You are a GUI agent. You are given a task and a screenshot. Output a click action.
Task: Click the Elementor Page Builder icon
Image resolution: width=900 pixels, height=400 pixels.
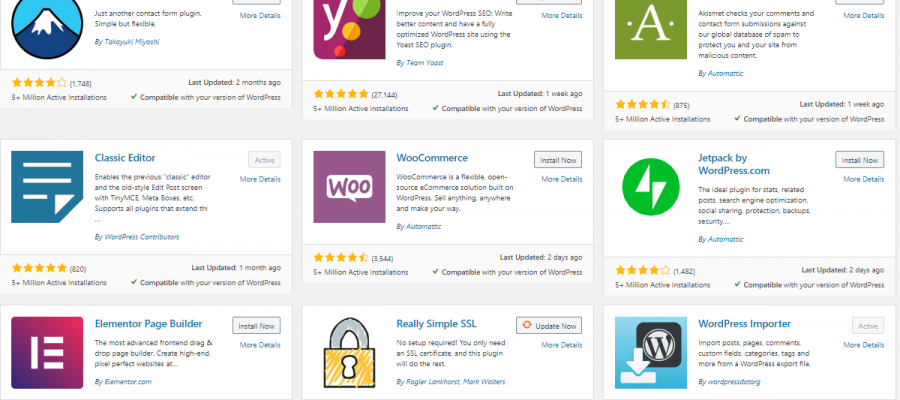pyautogui.click(x=46, y=357)
